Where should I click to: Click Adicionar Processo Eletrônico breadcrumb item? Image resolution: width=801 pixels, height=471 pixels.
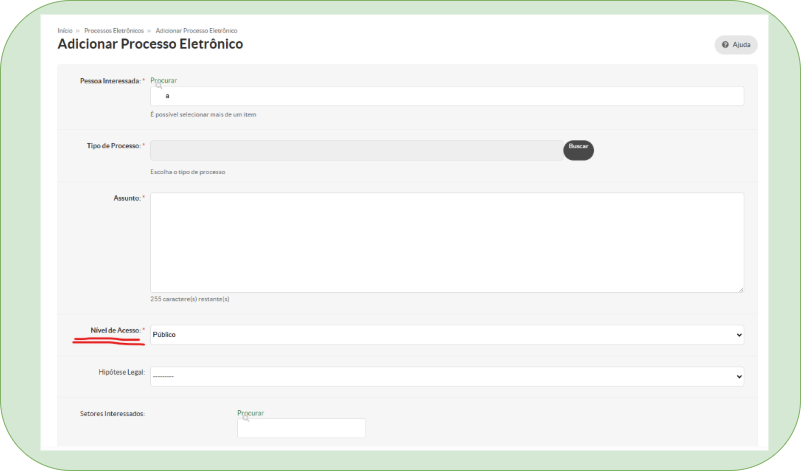pyautogui.click(x=196, y=31)
